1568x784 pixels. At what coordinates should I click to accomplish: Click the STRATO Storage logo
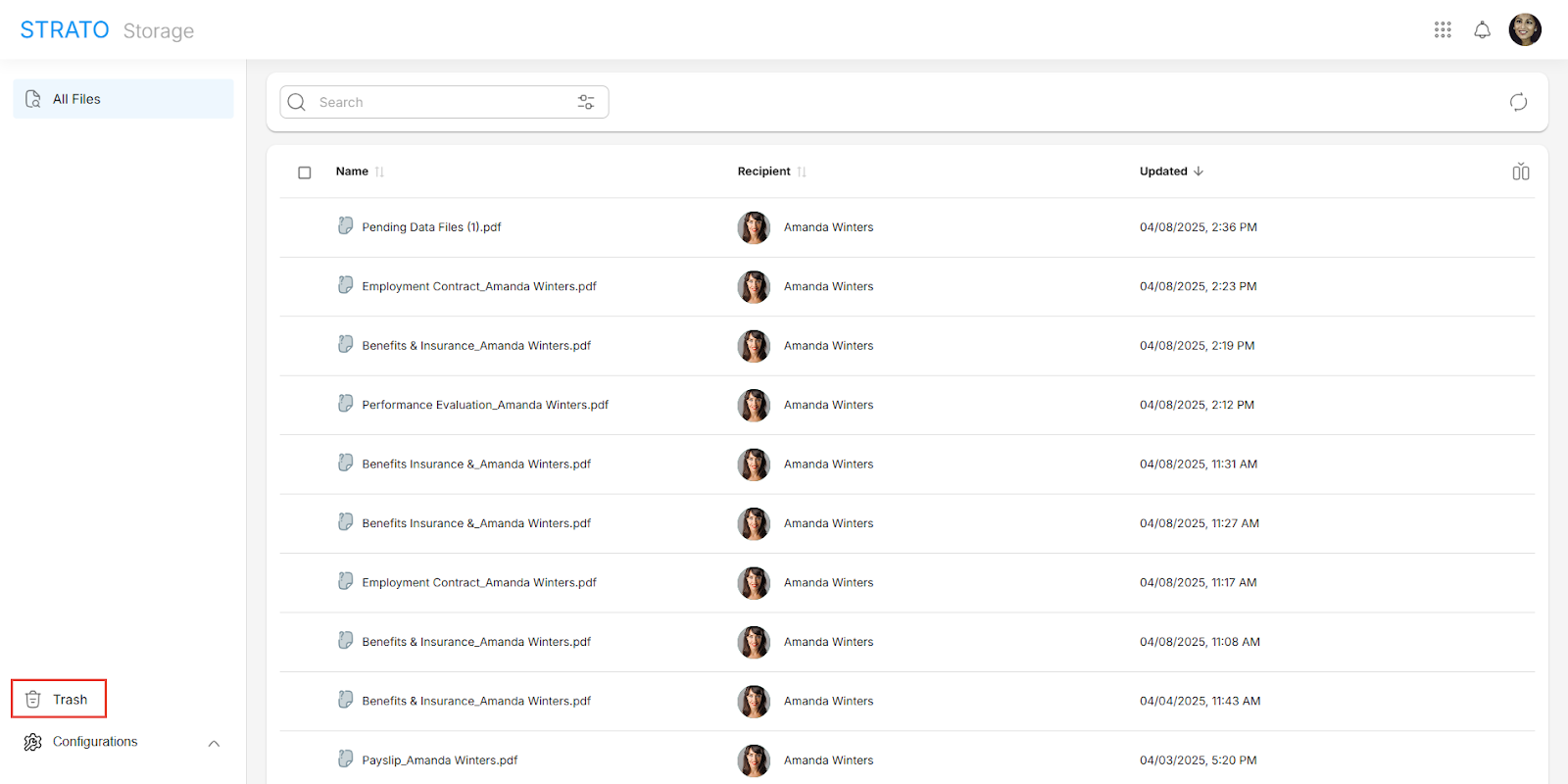pos(107,30)
